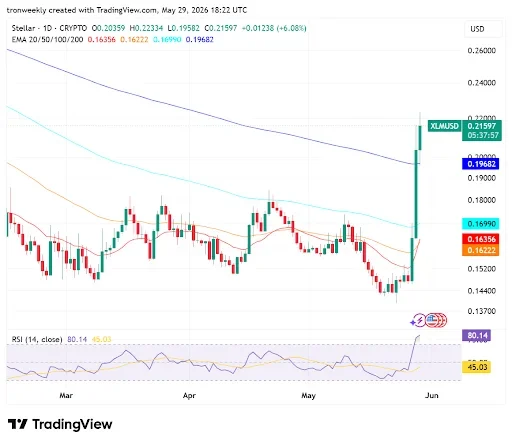
Task: Click red 0.16356 value in EMA legend
Action: (101, 40)
